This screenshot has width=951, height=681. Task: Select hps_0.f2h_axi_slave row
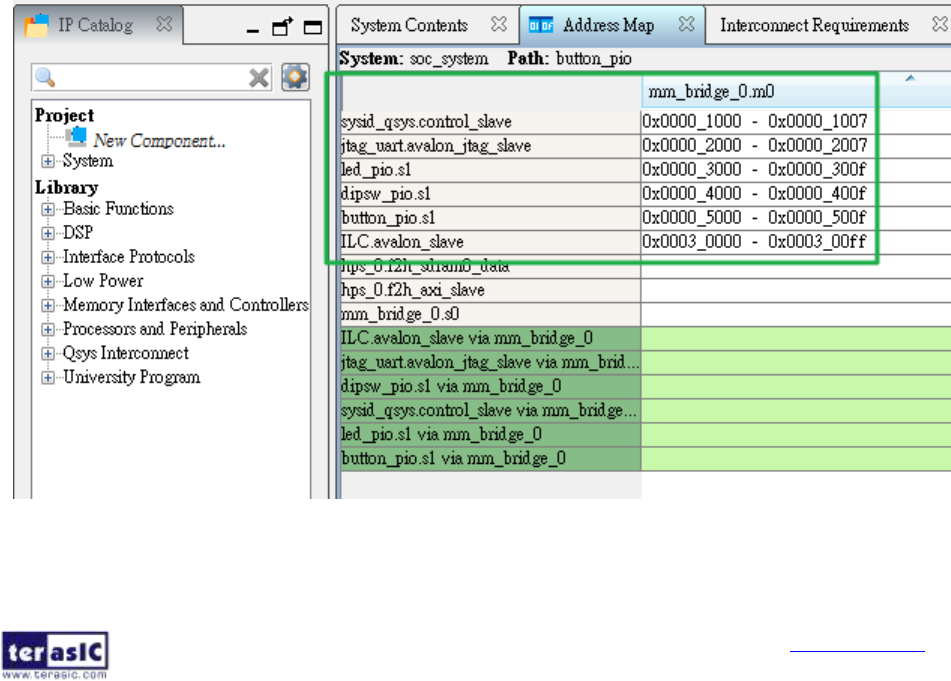tap(490, 290)
